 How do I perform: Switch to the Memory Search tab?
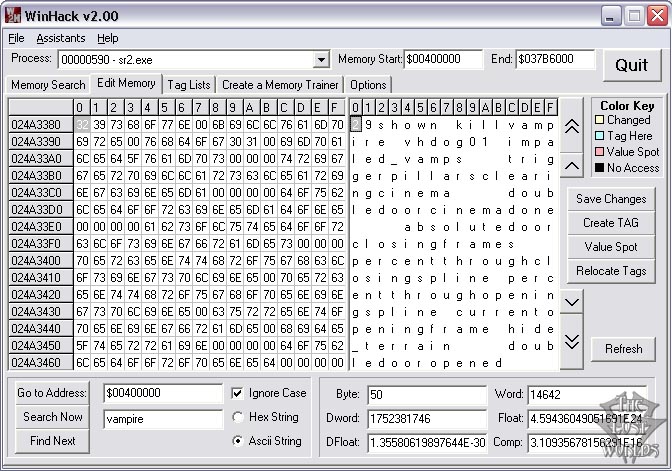pyautogui.click(x=48, y=85)
